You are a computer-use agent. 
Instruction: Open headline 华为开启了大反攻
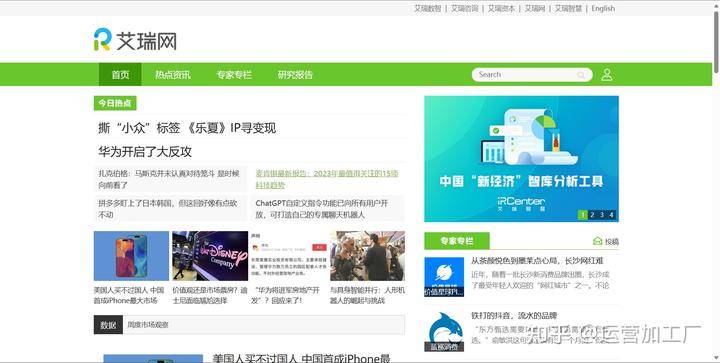pyautogui.click(x=145, y=152)
